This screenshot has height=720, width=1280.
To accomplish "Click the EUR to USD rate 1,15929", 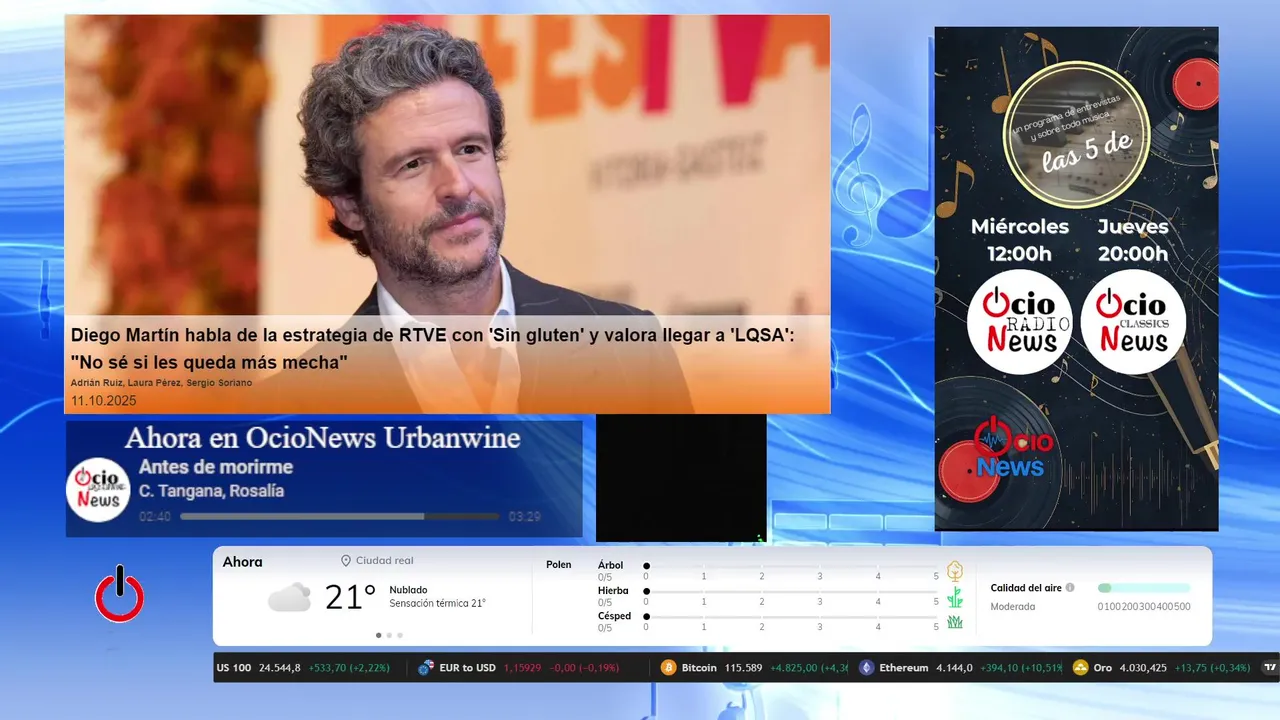I will (x=522, y=668).
